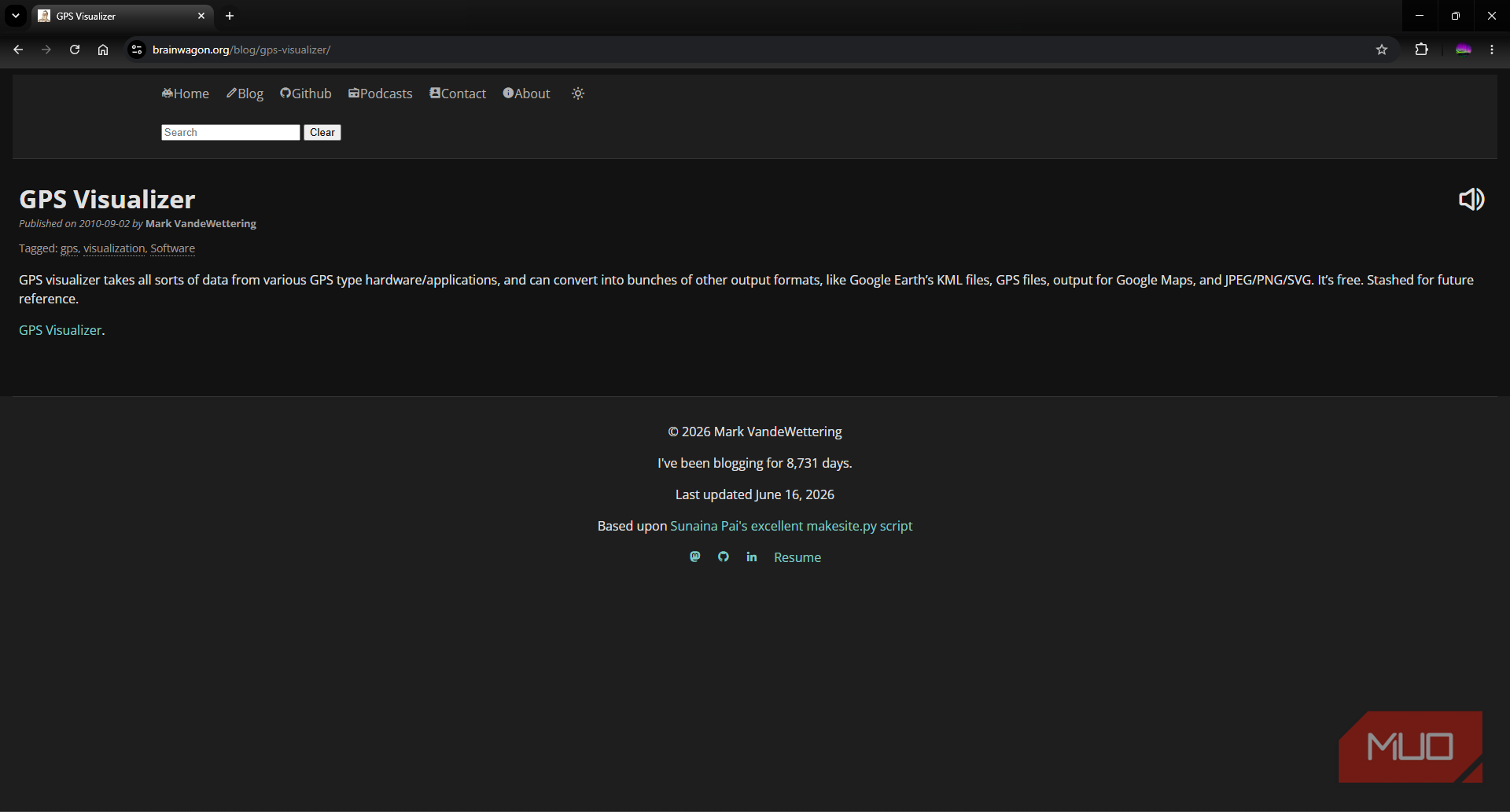This screenshot has height=812, width=1510.
Task: Click the 'Last updated June 16, 2026' text
Action: [755, 494]
